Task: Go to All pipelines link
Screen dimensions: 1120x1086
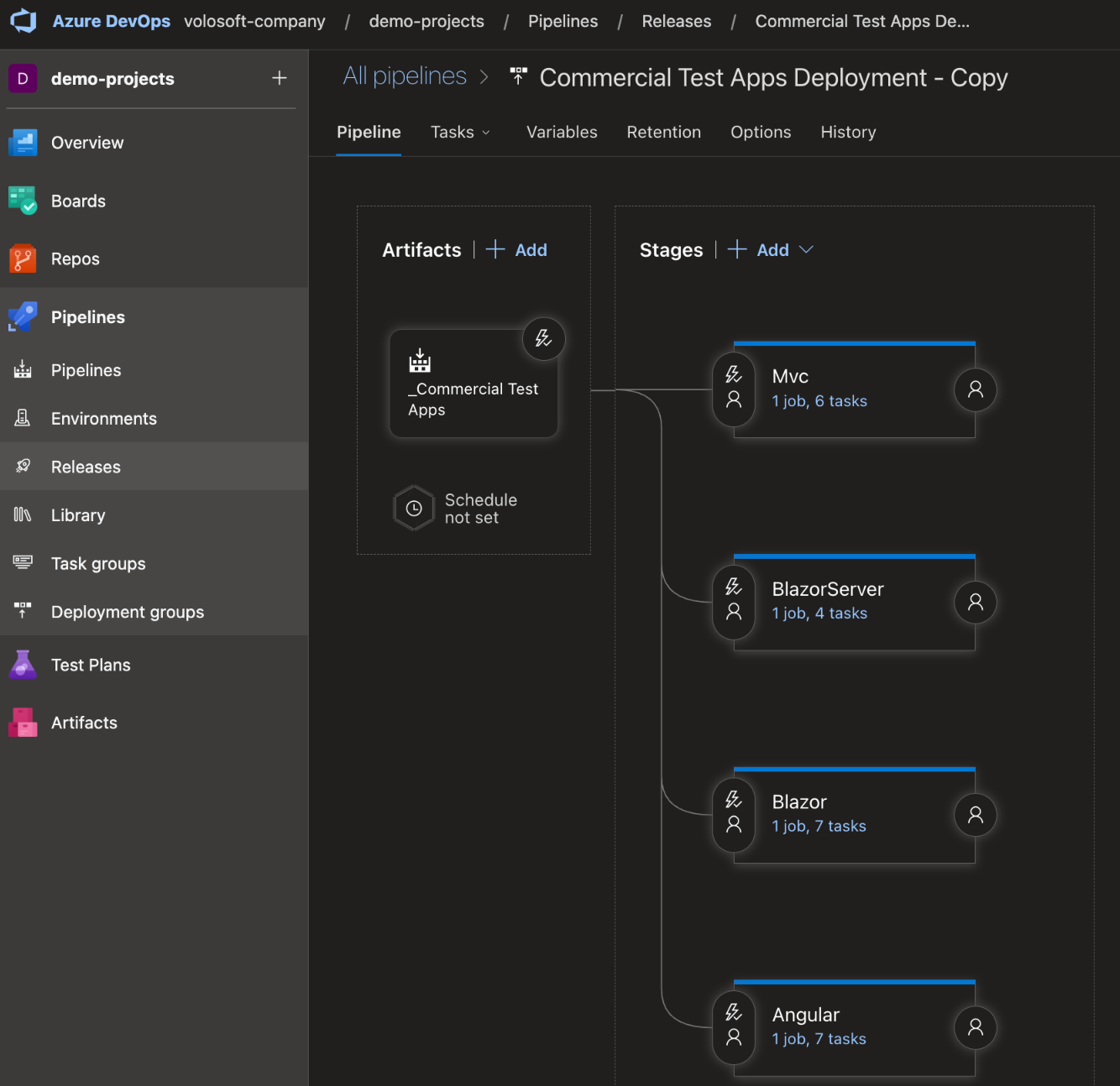Action: click(x=405, y=76)
